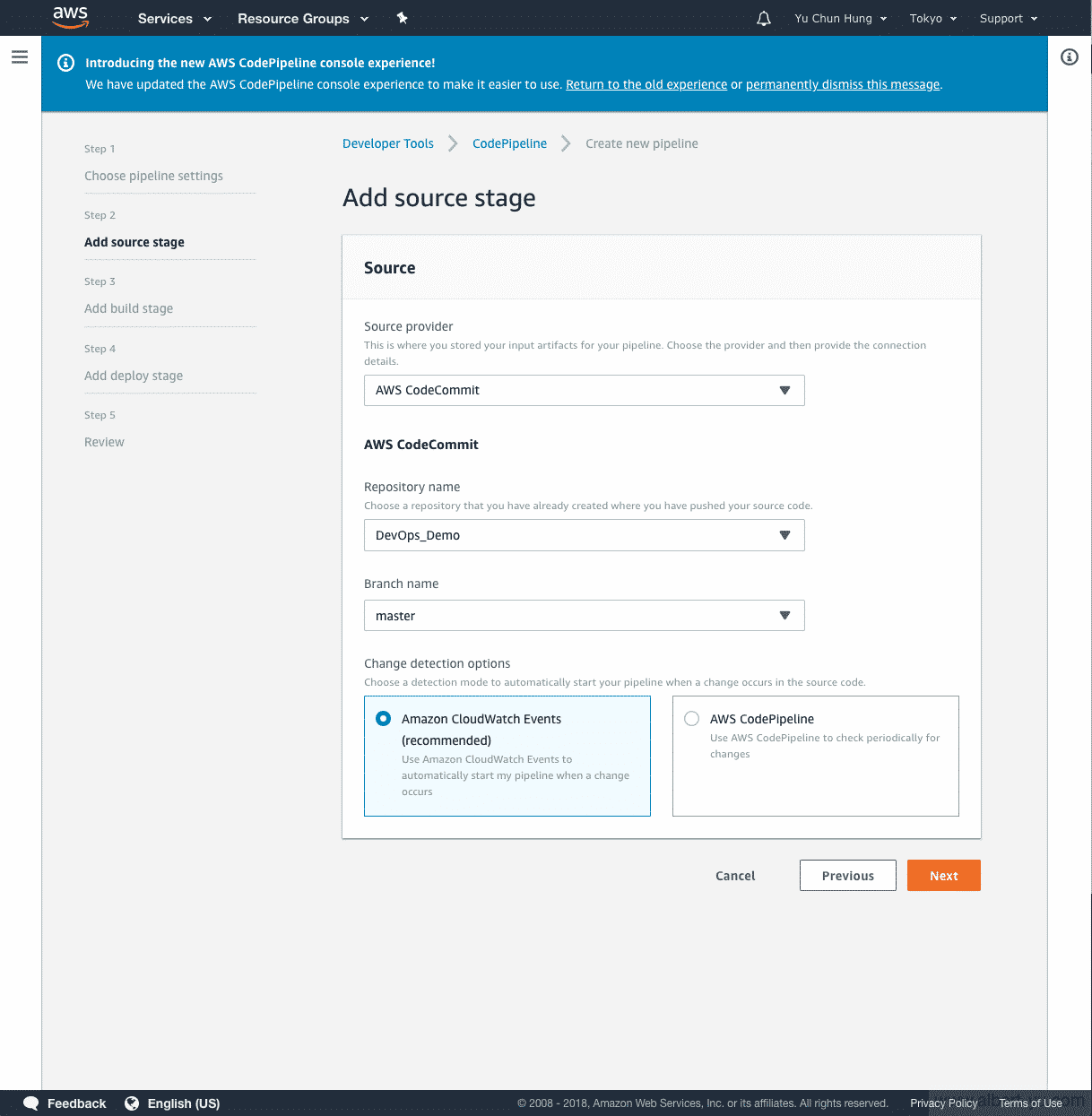Screen dimensions: 1092x1116
Task: Open the Yu Chun Hung account menu
Action: 841,18
